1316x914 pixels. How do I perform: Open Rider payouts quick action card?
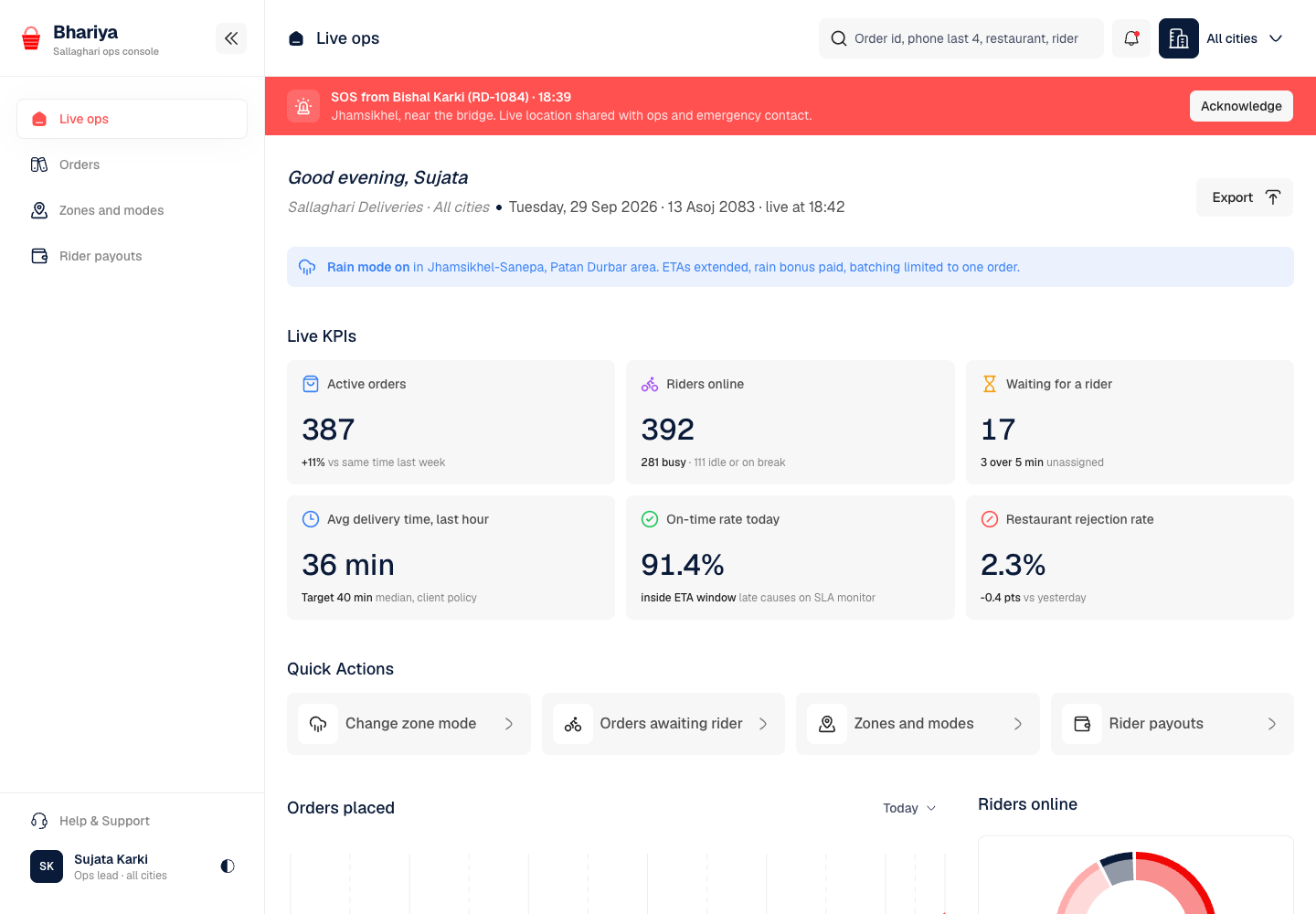1173,724
